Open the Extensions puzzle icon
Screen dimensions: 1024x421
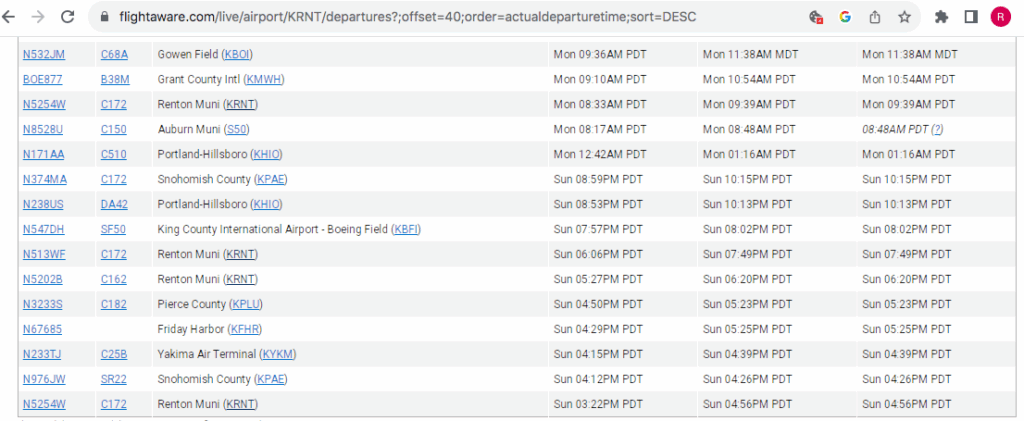941,17
